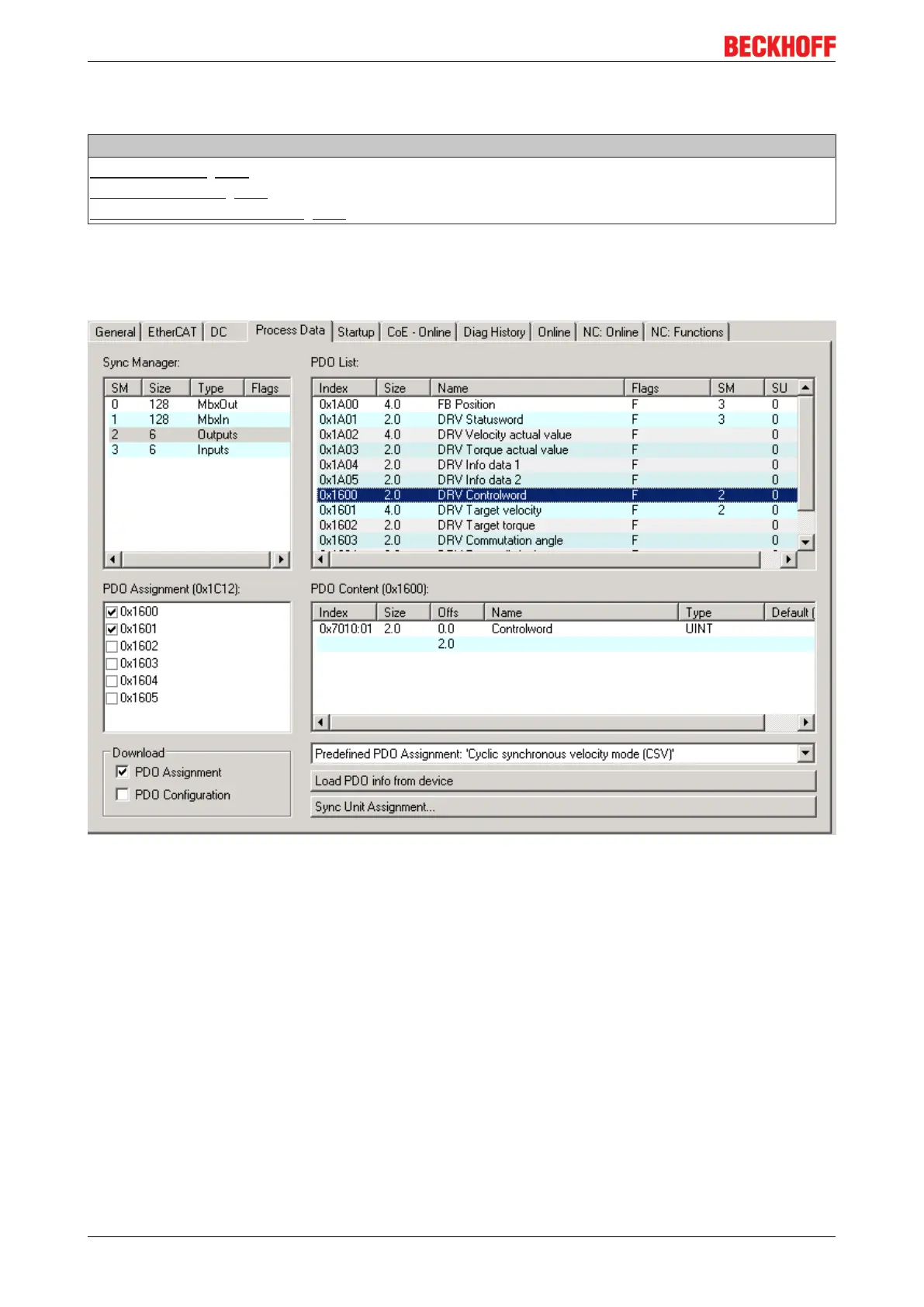Click Sync Manager right scroll arrow

tap(281, 559)
